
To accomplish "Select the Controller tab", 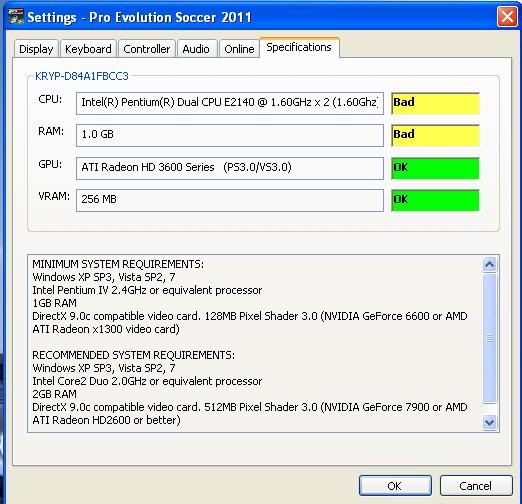I will [x=147, y=49].
